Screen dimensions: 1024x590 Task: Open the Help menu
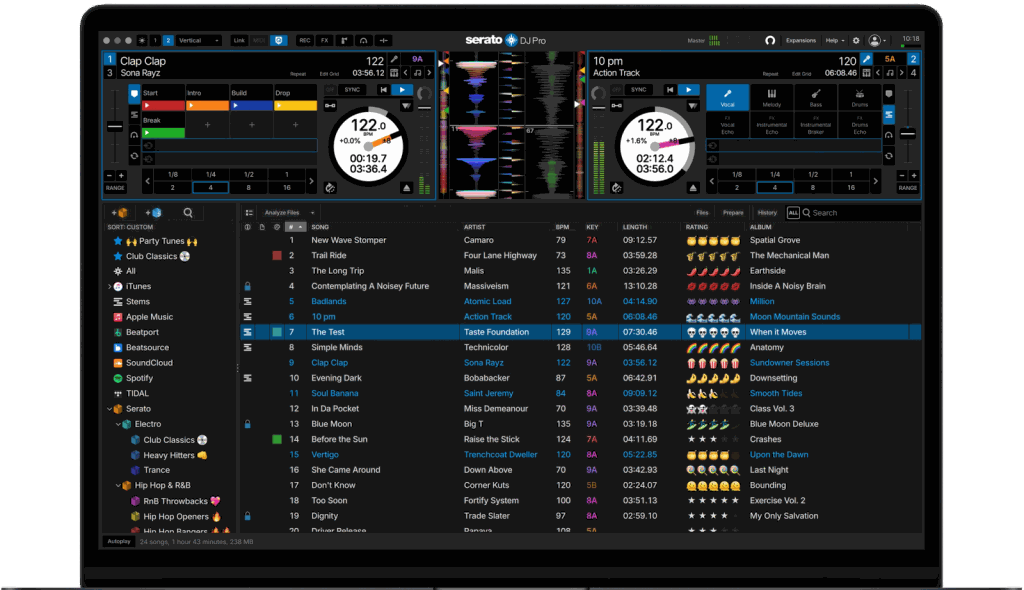pos(835,41)
